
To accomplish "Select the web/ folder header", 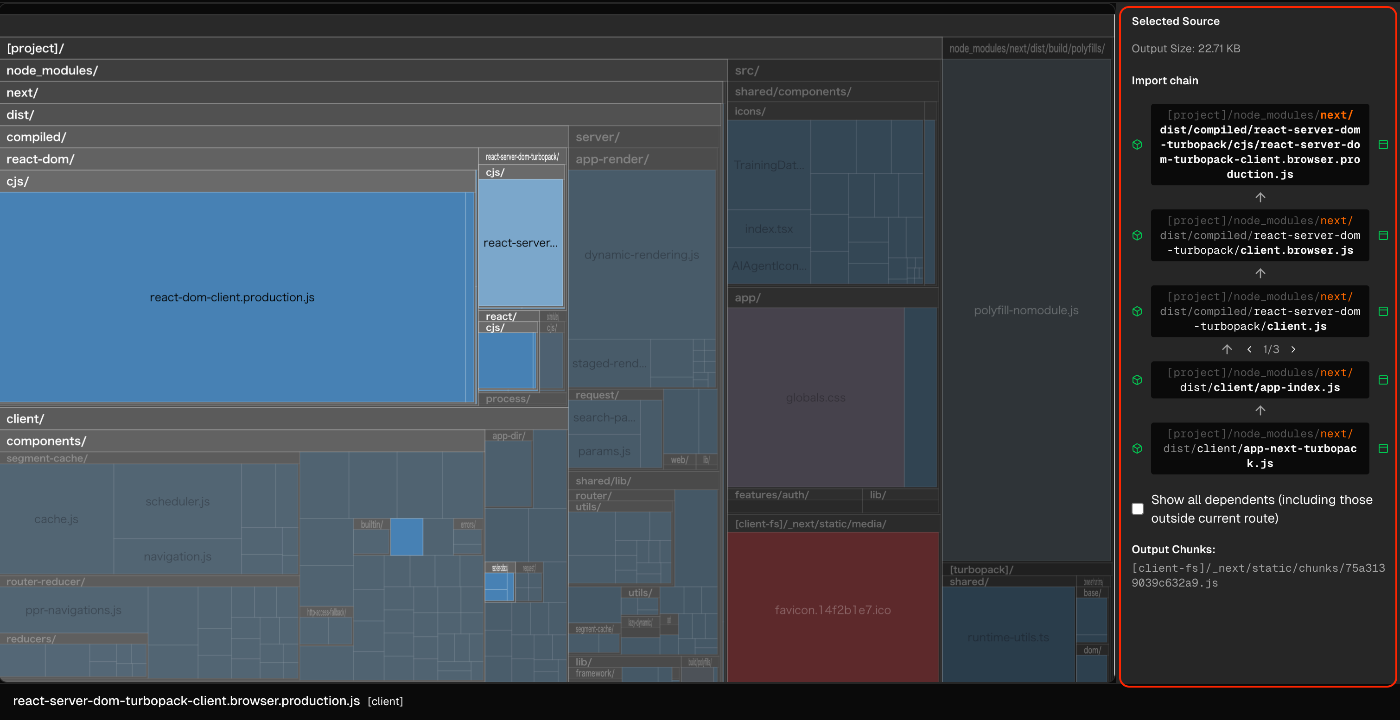I will [679, 460].
